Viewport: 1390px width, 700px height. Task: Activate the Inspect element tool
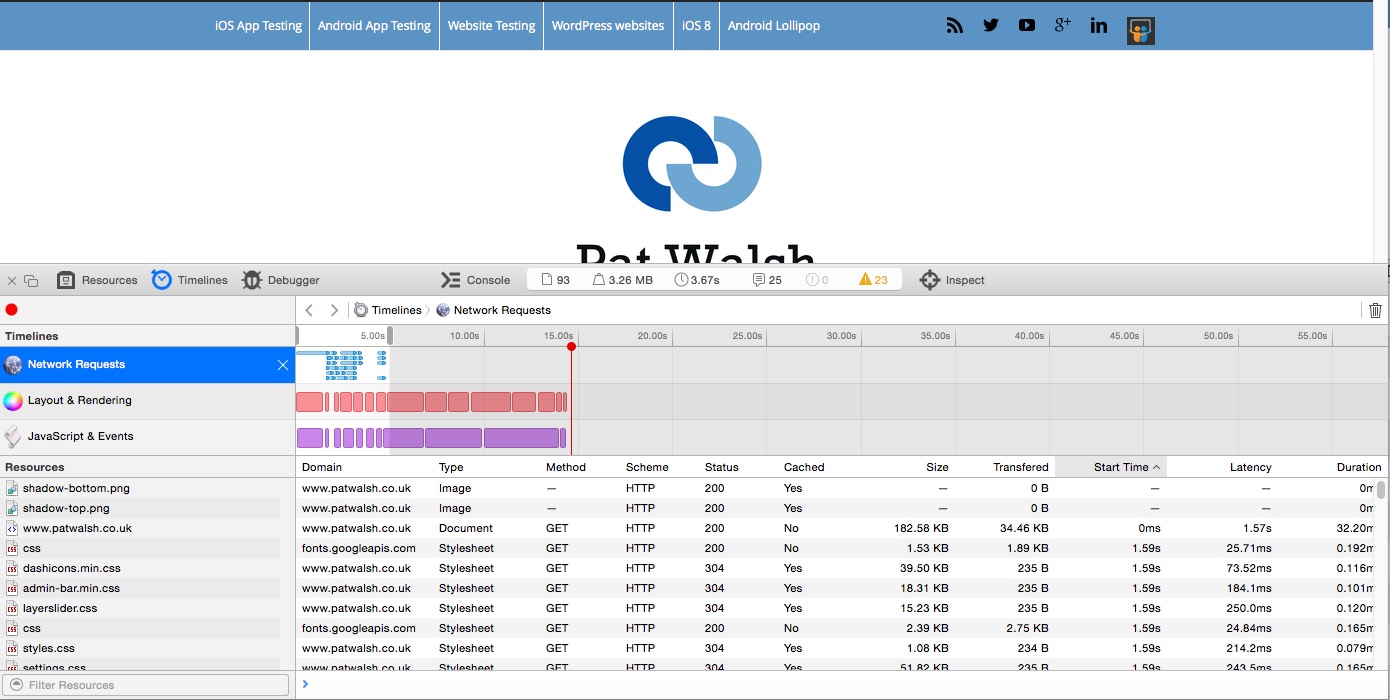pyautogui.click(x=952, y=280)
